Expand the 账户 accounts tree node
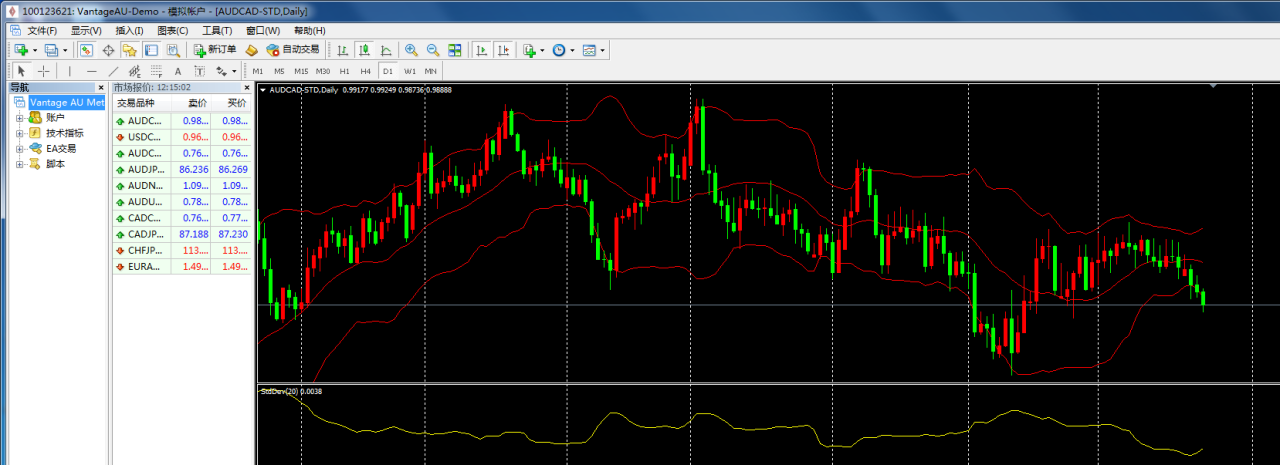Viewport: 1280px width, 465px height. pyautogui.click(x=19, y=118)
